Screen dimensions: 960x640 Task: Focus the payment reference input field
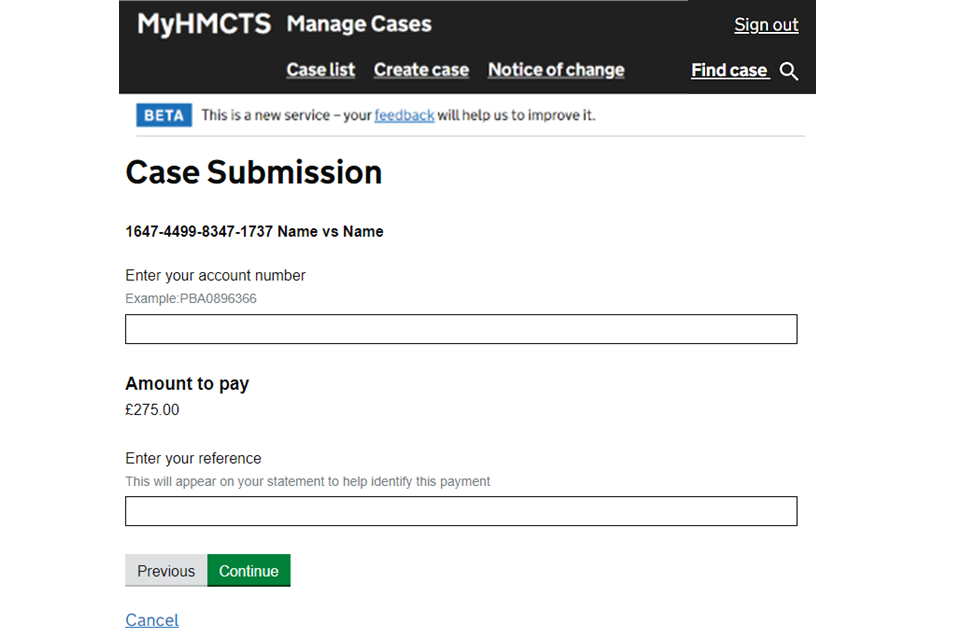pyautogui.click(x=461, y=511)
